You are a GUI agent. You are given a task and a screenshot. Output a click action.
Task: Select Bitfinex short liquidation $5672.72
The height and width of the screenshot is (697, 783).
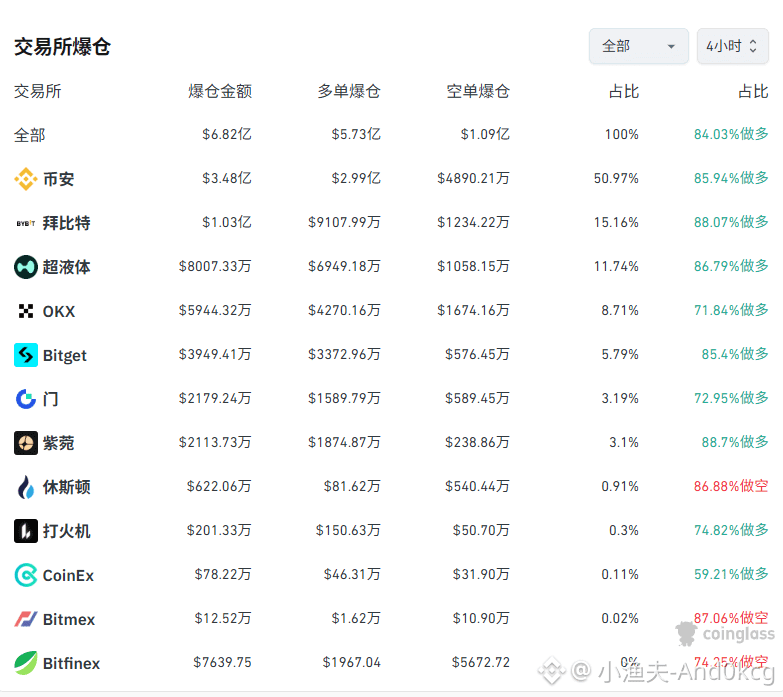[481, 662]
